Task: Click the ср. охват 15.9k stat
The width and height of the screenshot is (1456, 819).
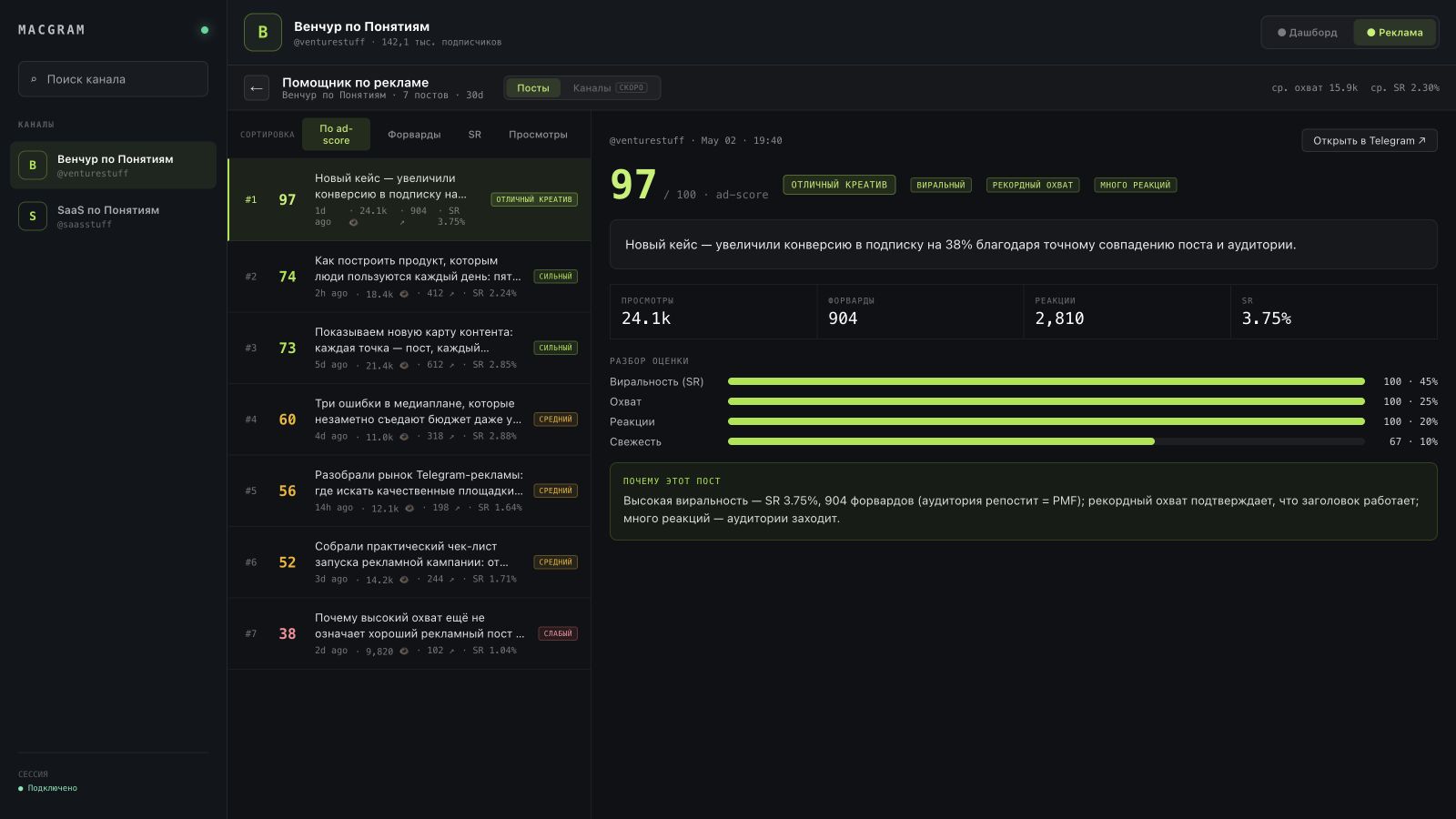Action: click(x=1314, y=88)
